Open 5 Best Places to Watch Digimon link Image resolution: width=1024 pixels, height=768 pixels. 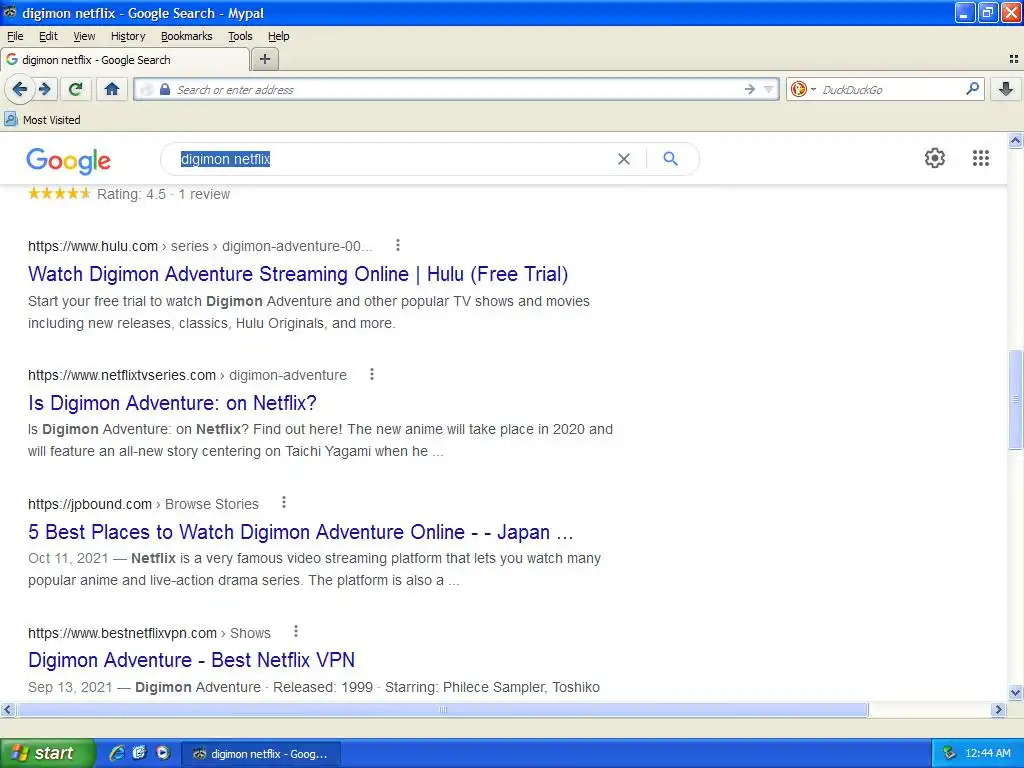(x=300, y=532)
